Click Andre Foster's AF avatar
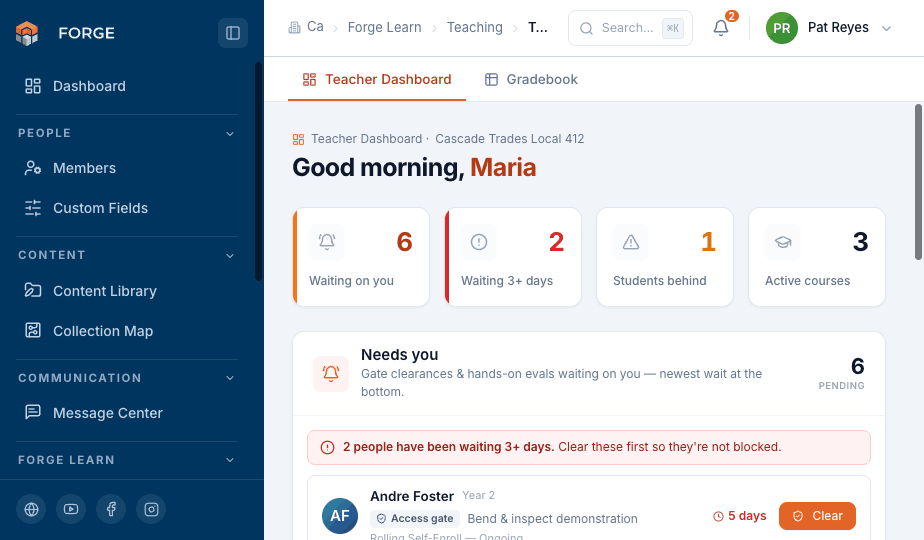 pos(339,516)
